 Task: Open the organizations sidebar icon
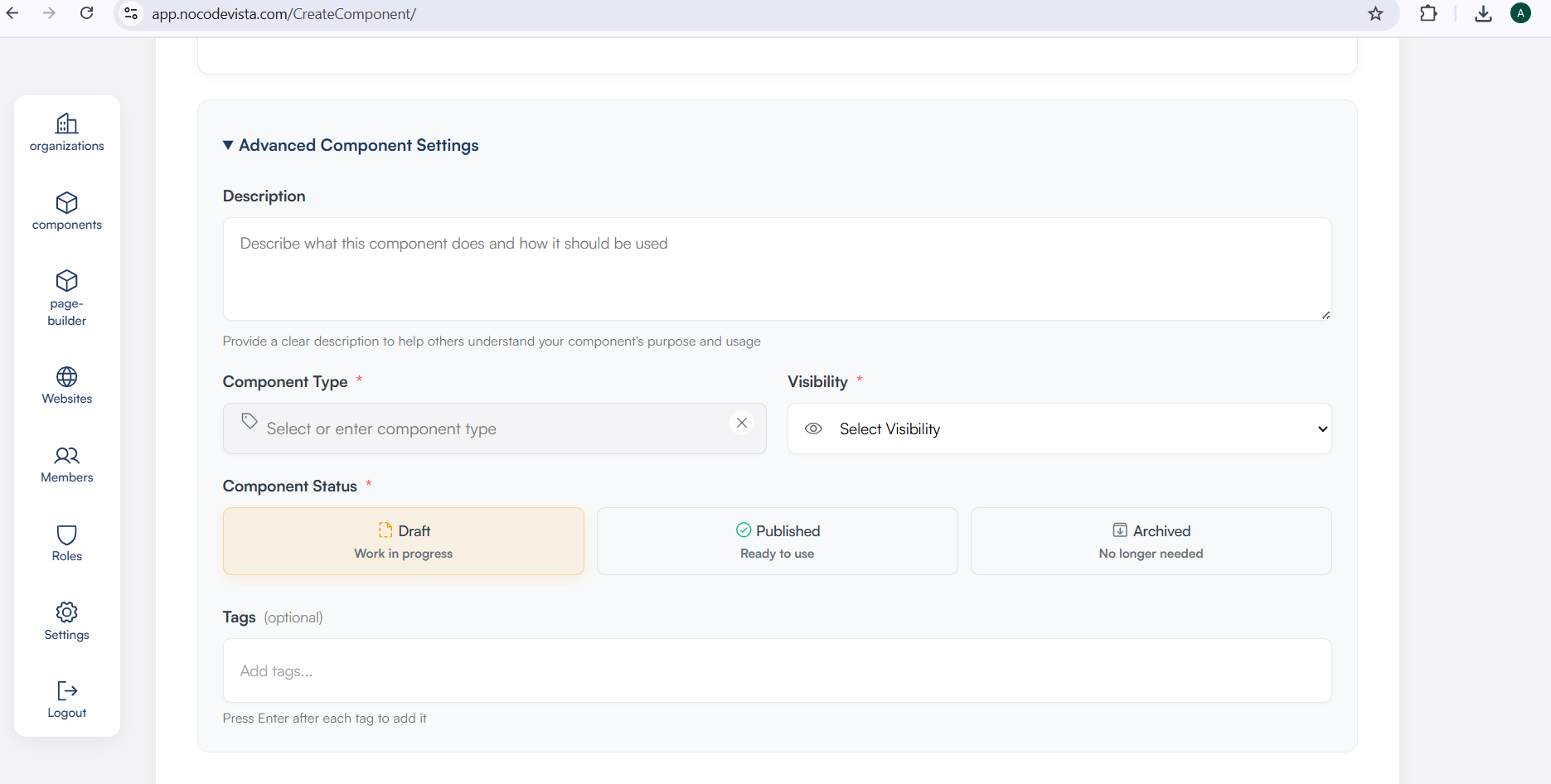click(x=66, y=124)
